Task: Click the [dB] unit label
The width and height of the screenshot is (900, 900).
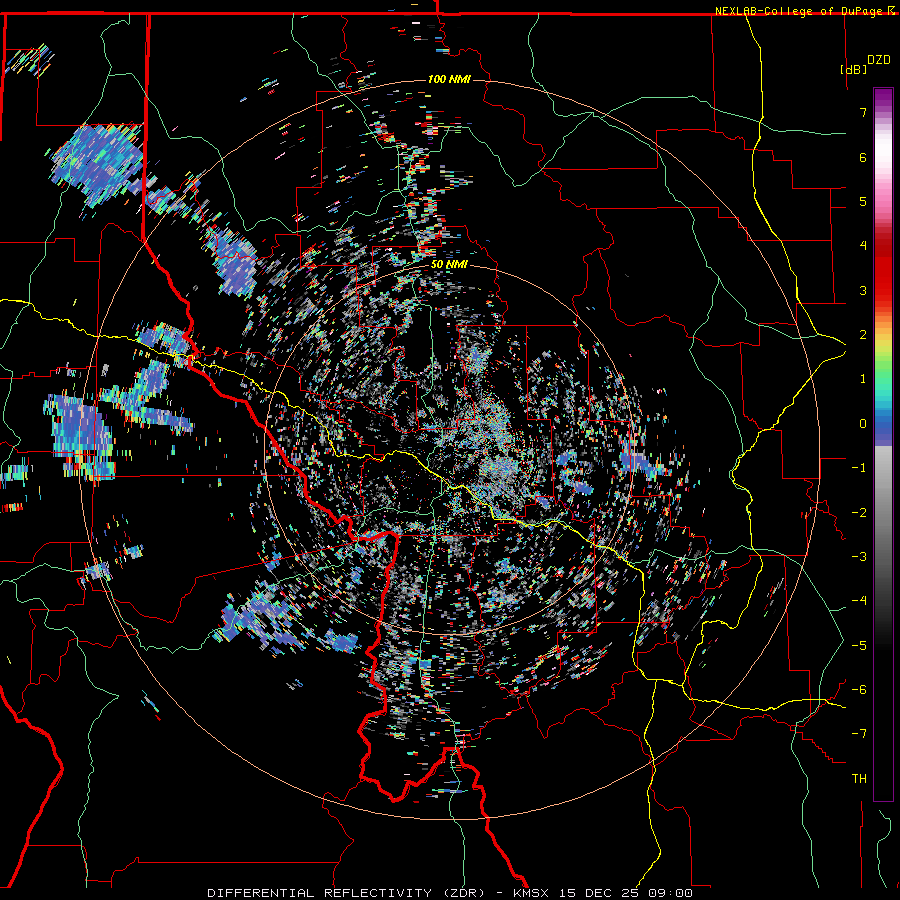Action: tap(854, 69)
